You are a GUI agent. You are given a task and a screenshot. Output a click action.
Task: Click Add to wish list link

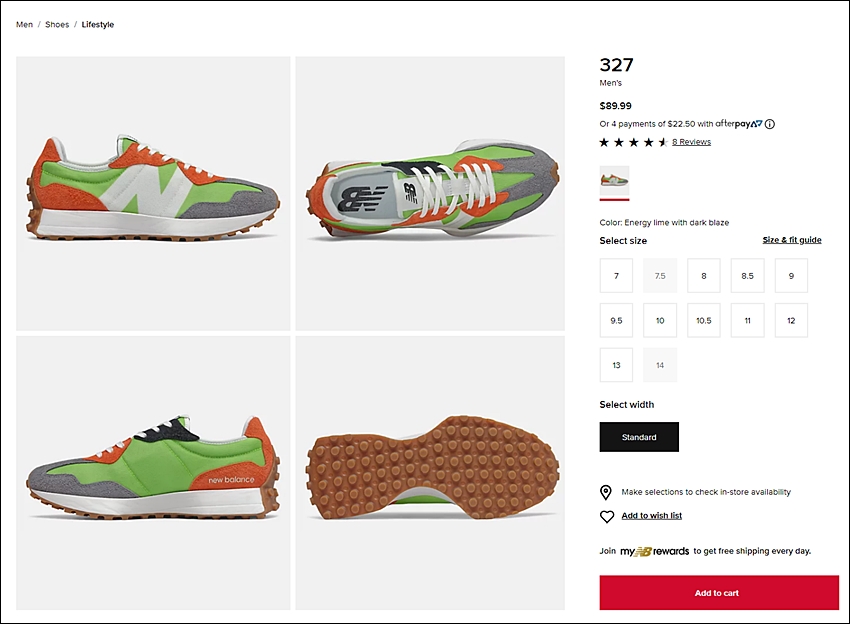[651, 516]
